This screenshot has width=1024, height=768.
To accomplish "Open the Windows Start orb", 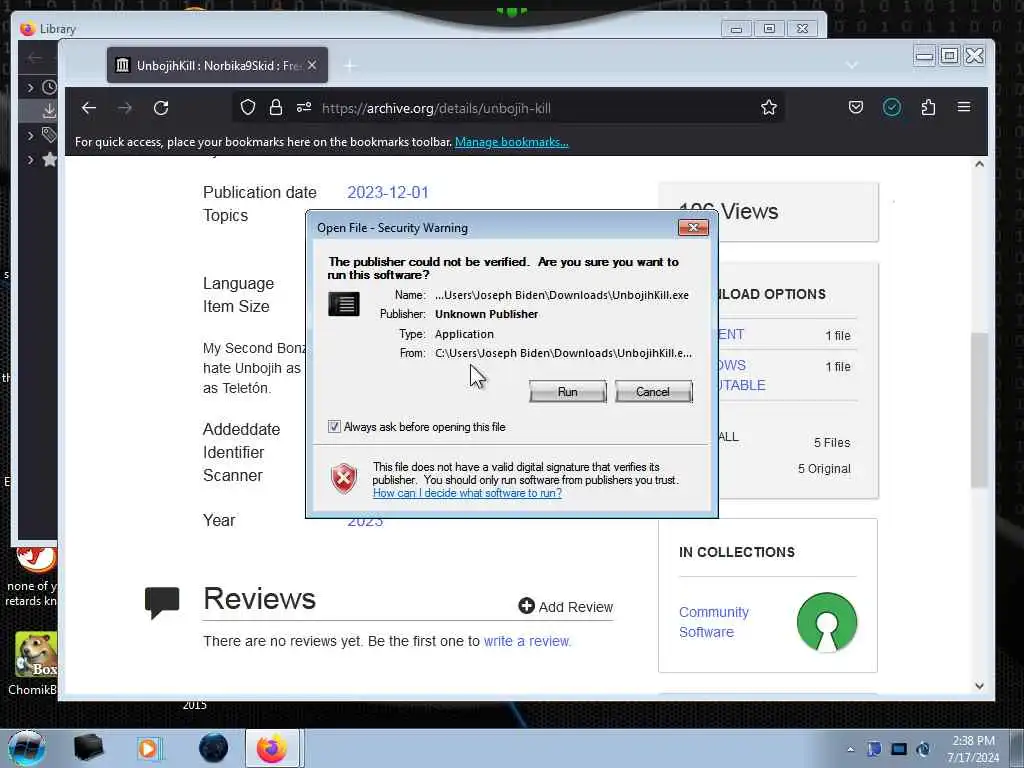I will pyautogui.click(x=27, y=748).
